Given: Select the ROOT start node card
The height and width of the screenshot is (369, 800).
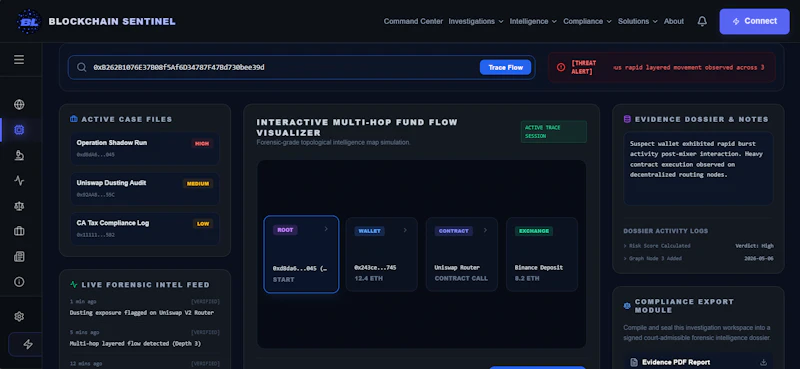Looking at the screenshot, I should click(x=301, y=254).
